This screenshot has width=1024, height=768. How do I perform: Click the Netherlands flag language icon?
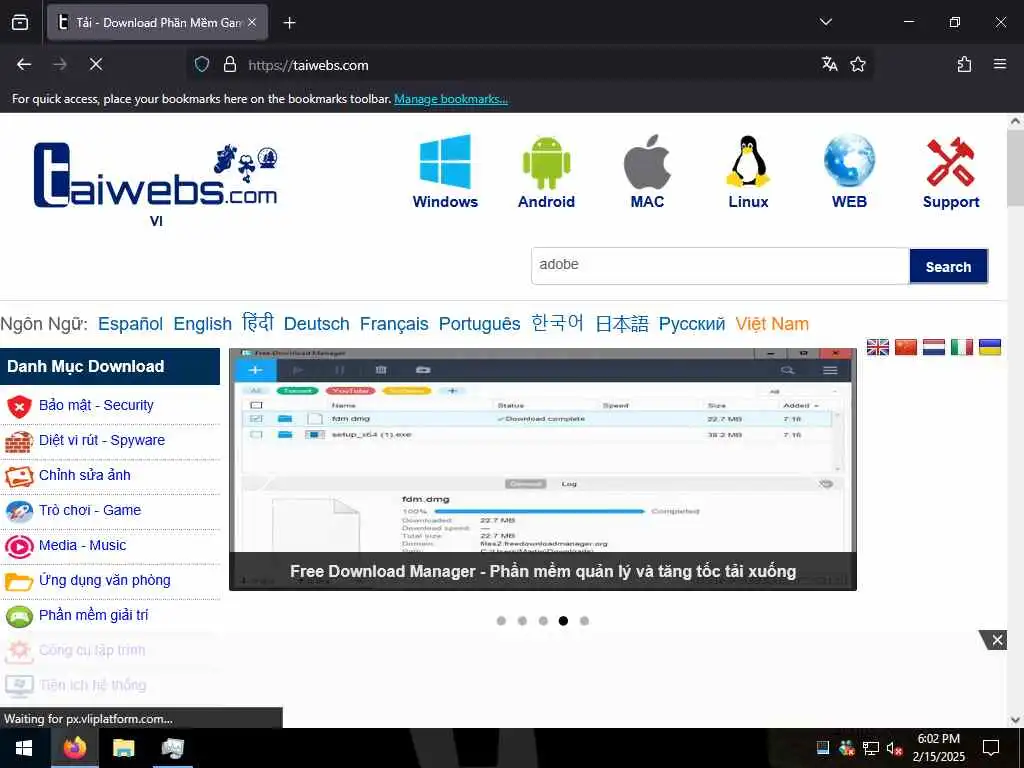(x=934, y=347)
